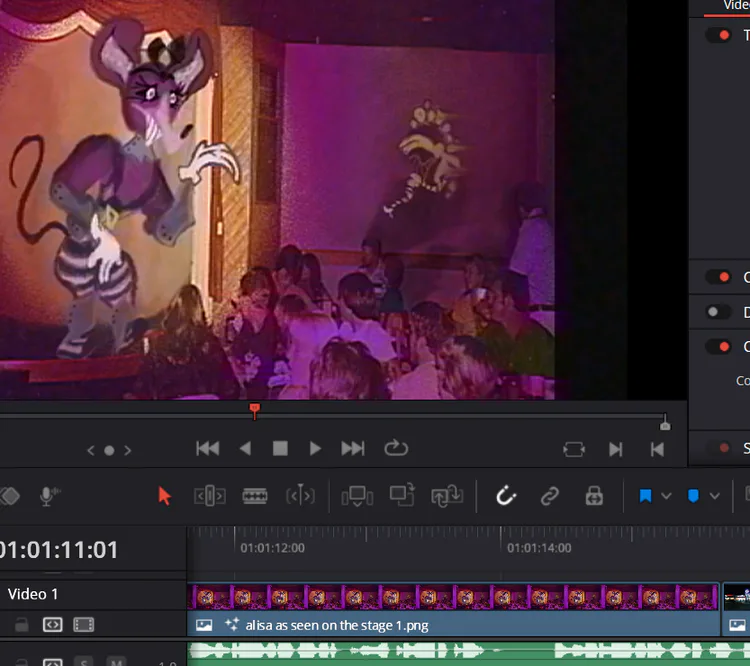Toggle the audio track auto selector
The height and width of the screenshot is (666, 750).
tap(53, 662)
